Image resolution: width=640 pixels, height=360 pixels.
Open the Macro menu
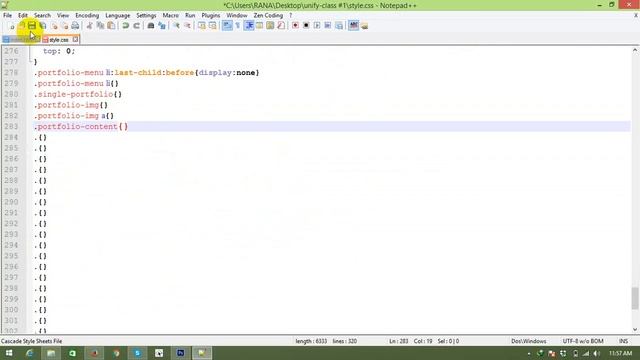click(171, 16)
